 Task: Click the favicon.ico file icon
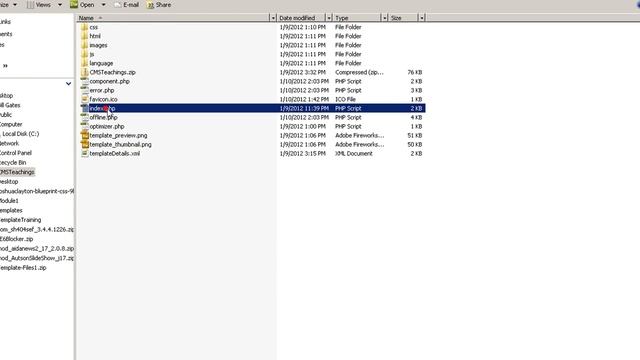click(x=84, y=99)
